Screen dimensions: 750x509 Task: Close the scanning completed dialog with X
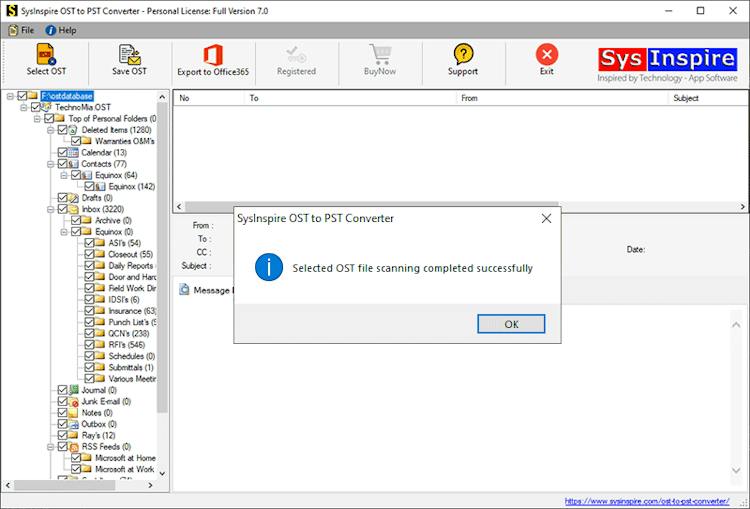click(x=546, y=219)
